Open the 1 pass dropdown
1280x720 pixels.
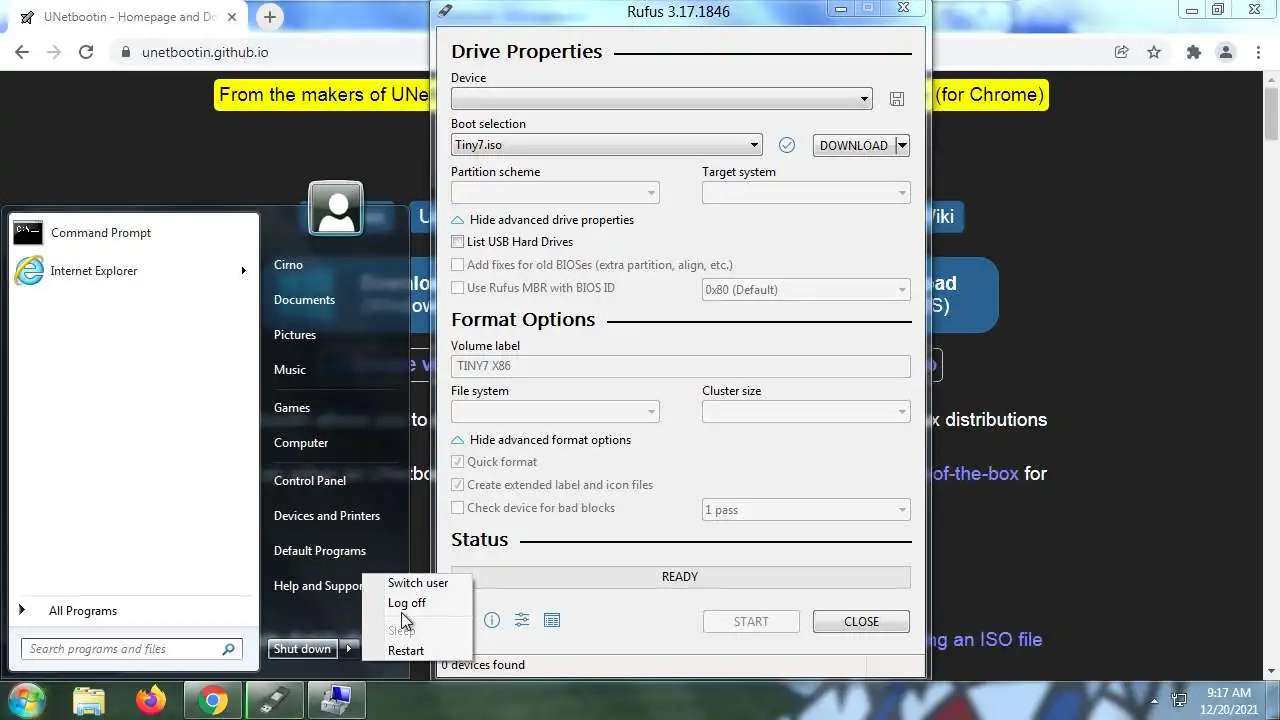coord(806,510)
